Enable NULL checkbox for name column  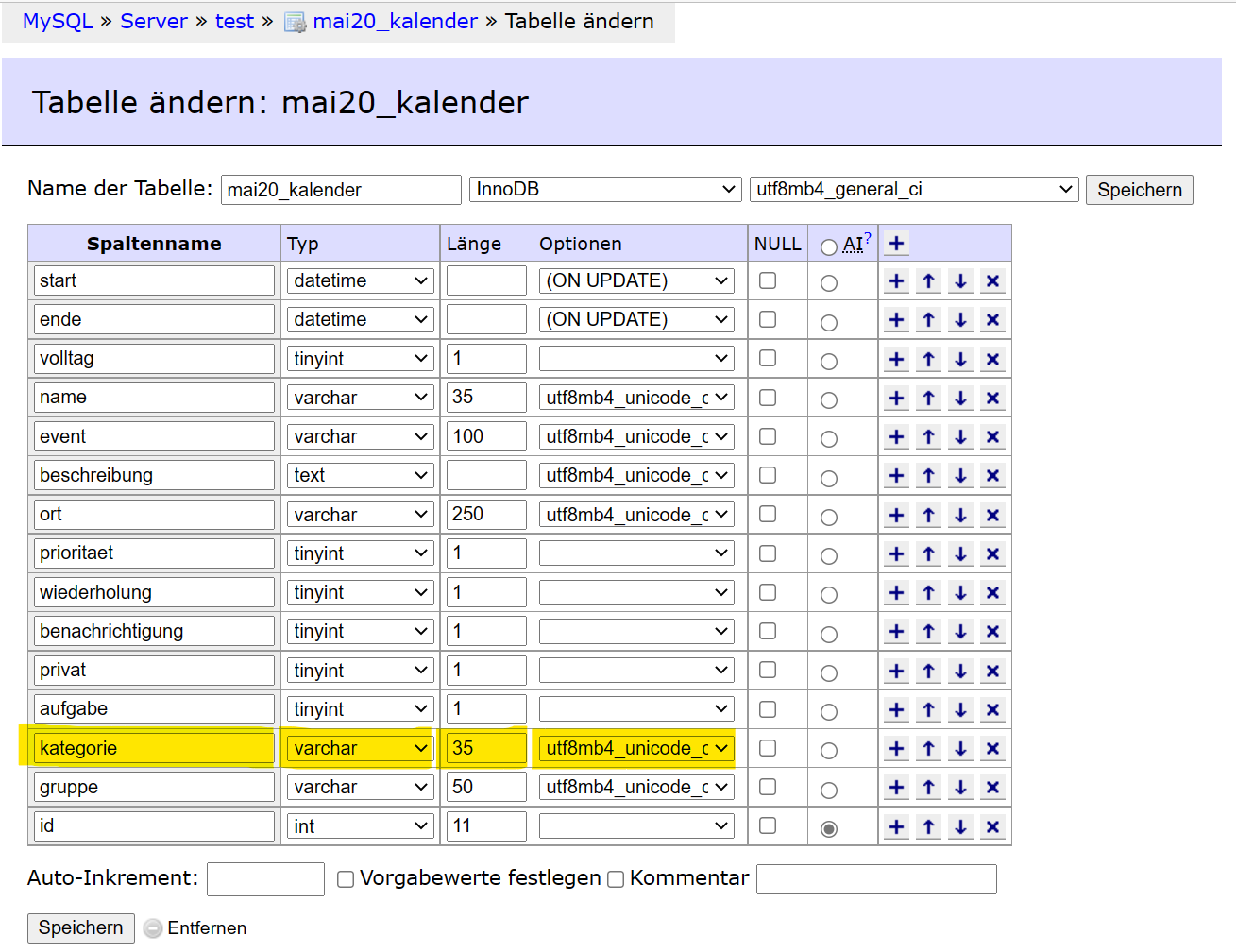click(x=768, y=398)
